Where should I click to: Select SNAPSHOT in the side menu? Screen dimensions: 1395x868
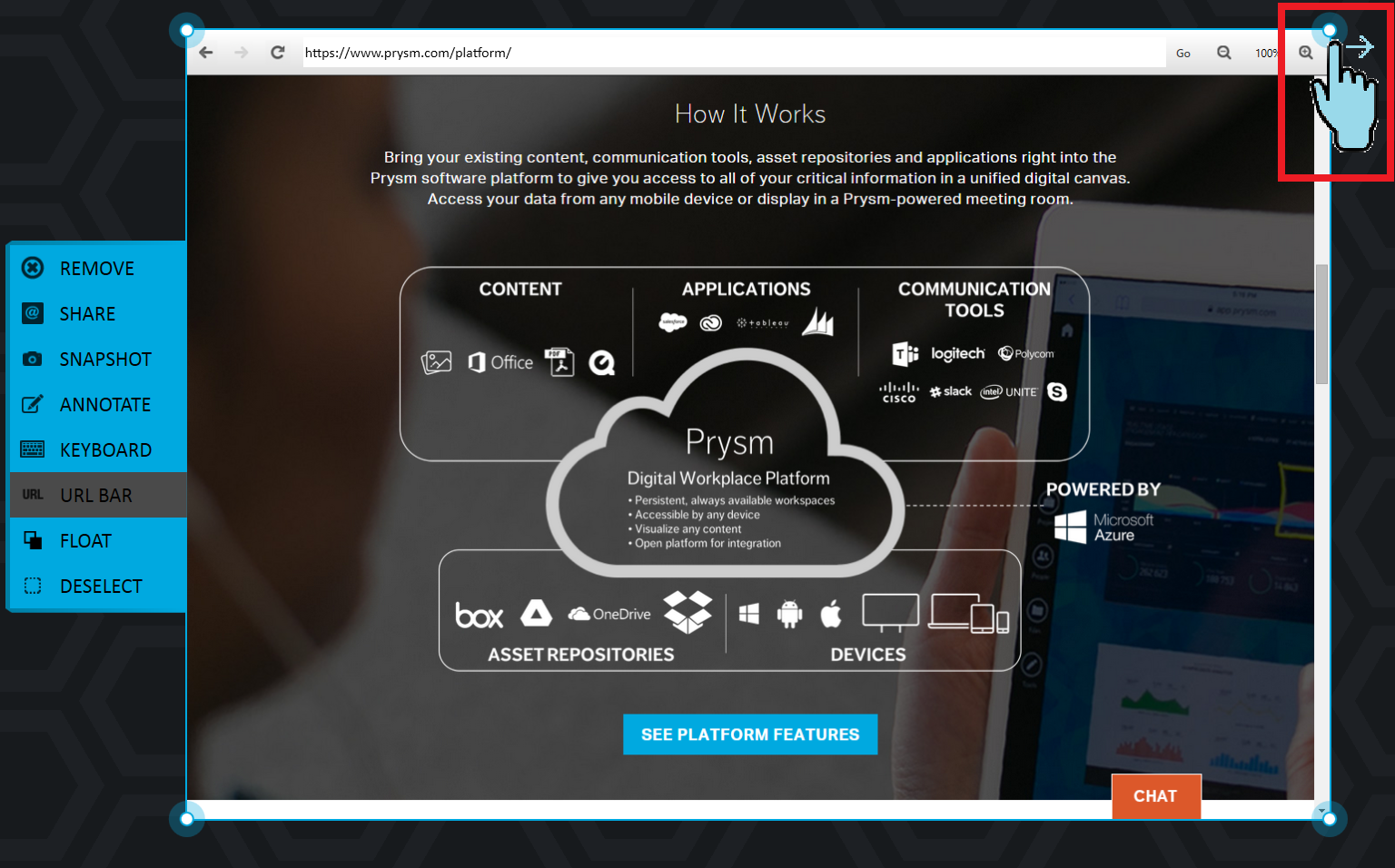98,359
